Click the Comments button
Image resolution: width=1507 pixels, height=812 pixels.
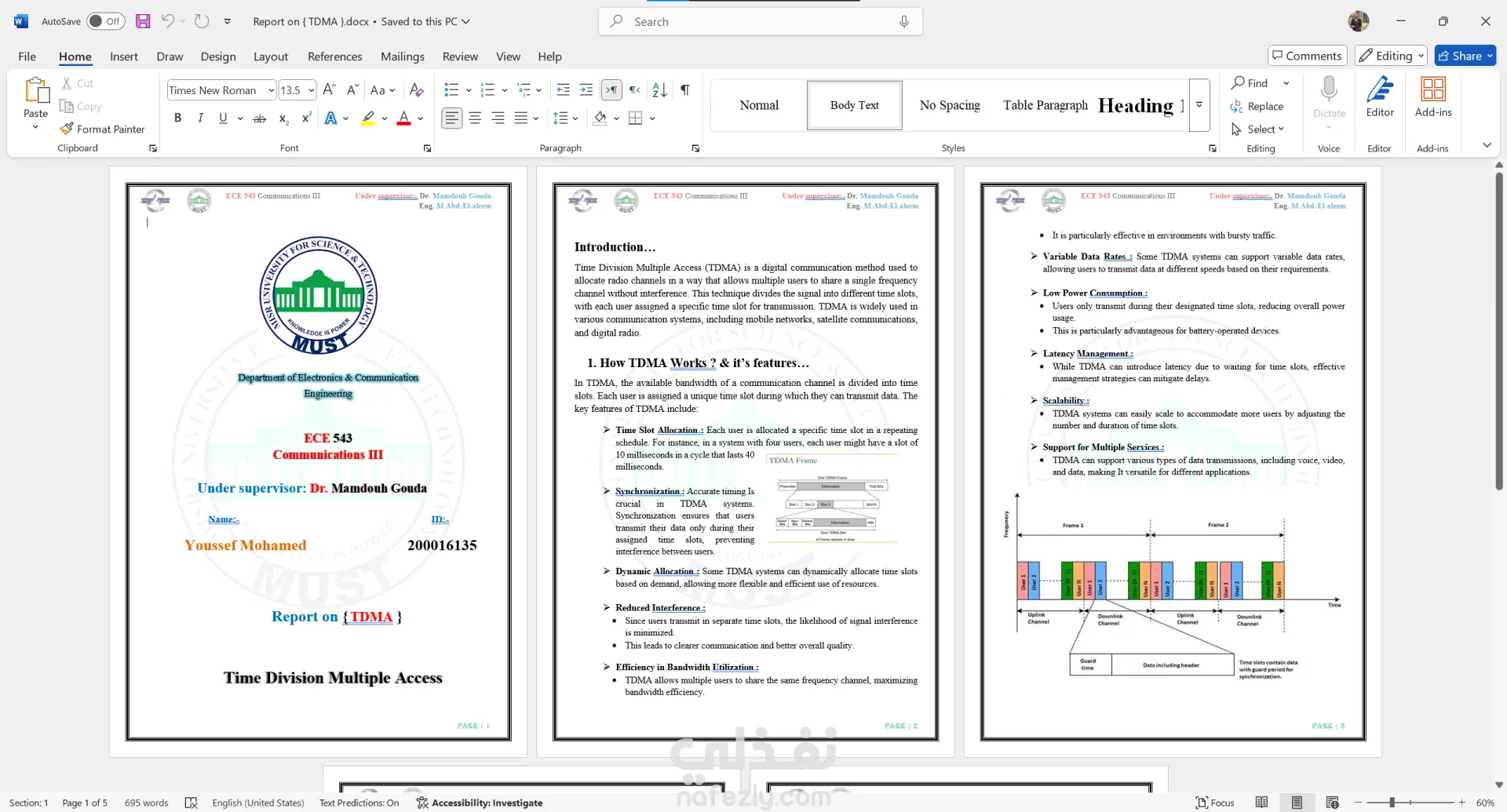[1307, 56]
